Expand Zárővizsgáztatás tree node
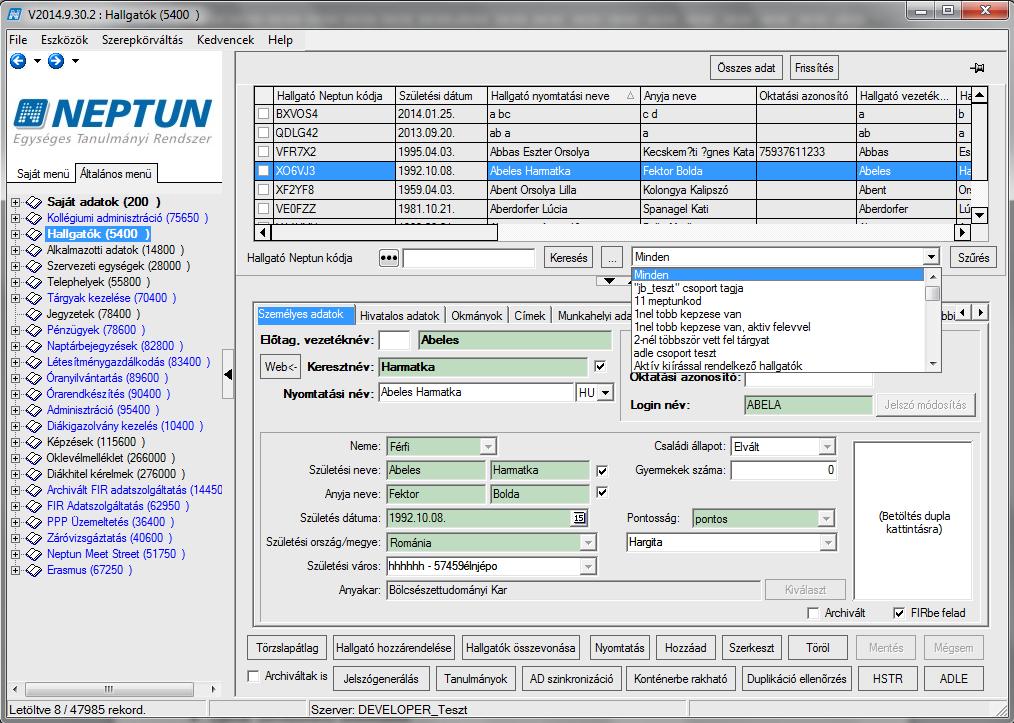This screenshot has height=723, width=1014. (16, 539)
